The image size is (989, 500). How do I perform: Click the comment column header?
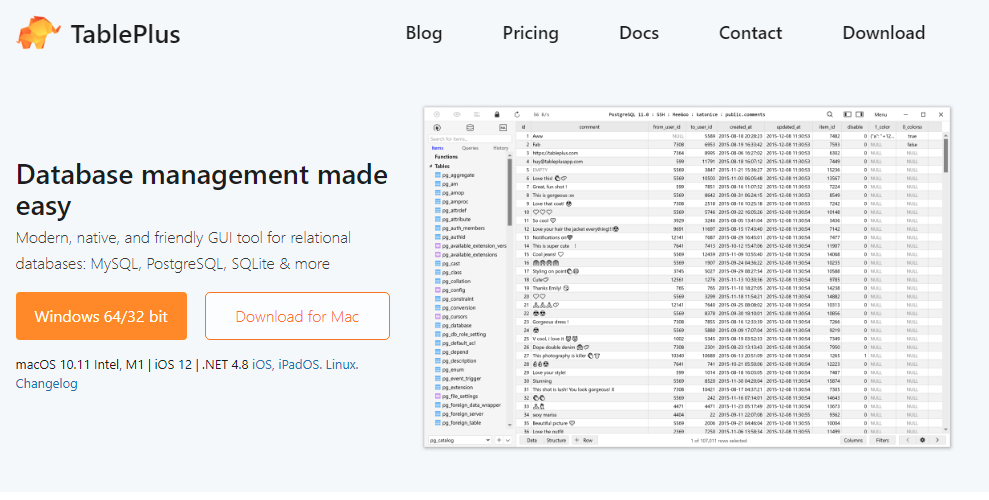pos(589,127)
